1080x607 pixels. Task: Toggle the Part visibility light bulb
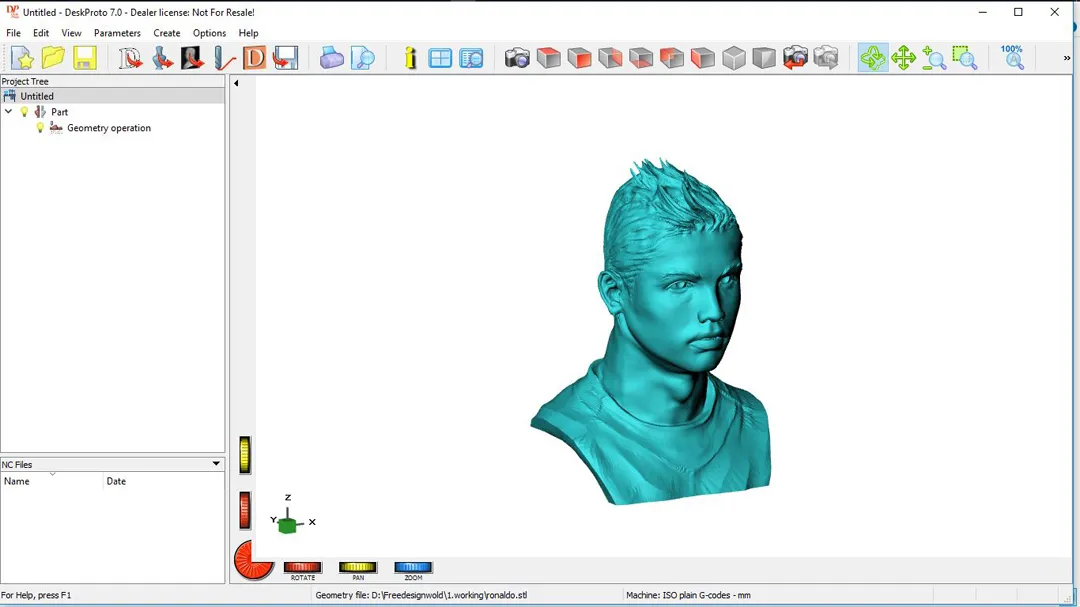coord(25,112)
